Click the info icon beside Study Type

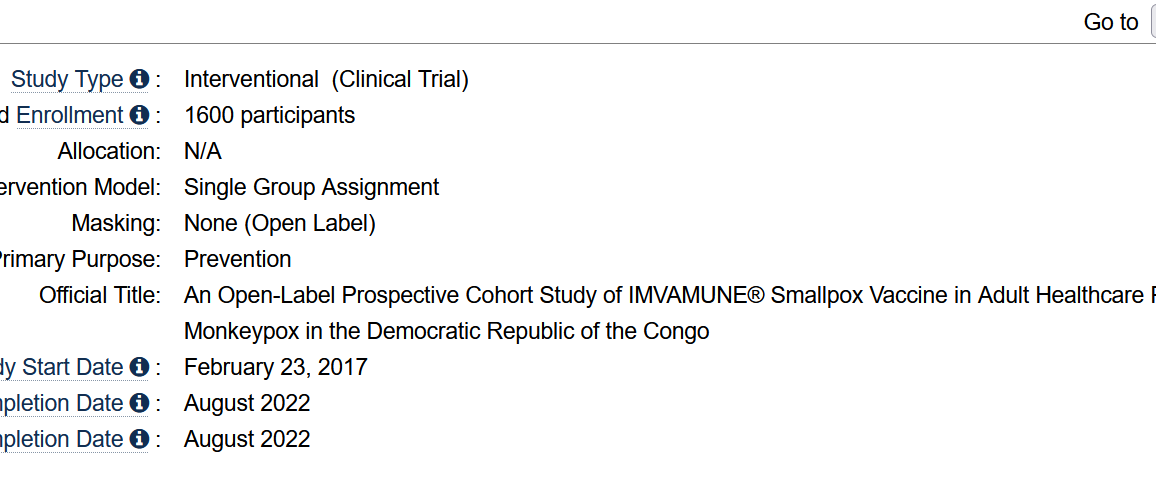(x=139, y=78)
